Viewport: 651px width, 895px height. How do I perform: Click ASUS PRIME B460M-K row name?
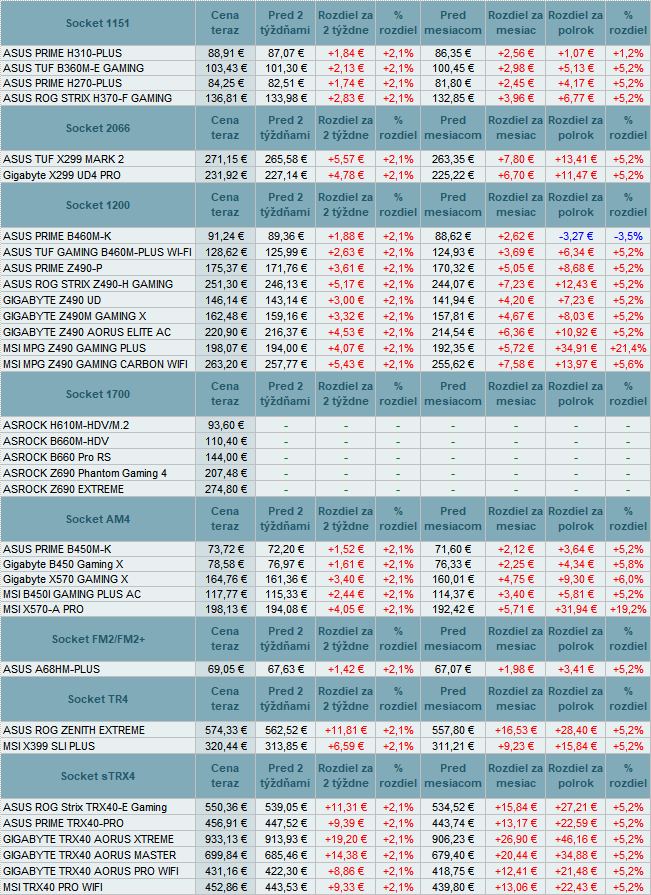57,236
